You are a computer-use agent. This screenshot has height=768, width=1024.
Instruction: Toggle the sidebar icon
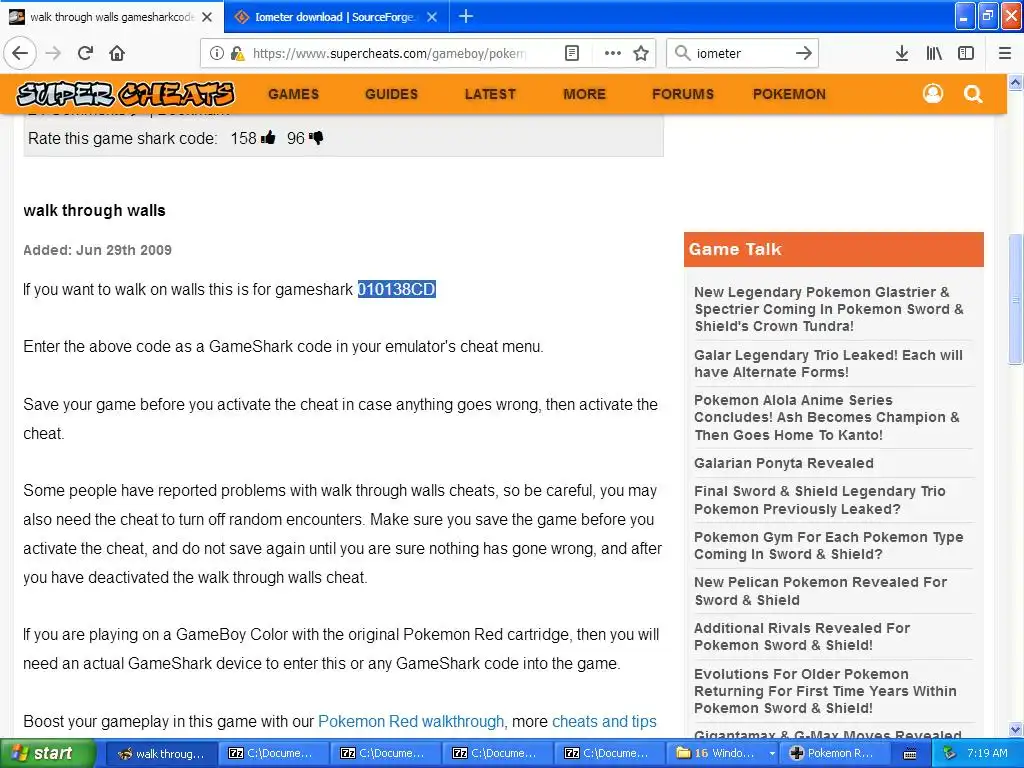pyautogui.click(x=966, y=53)
